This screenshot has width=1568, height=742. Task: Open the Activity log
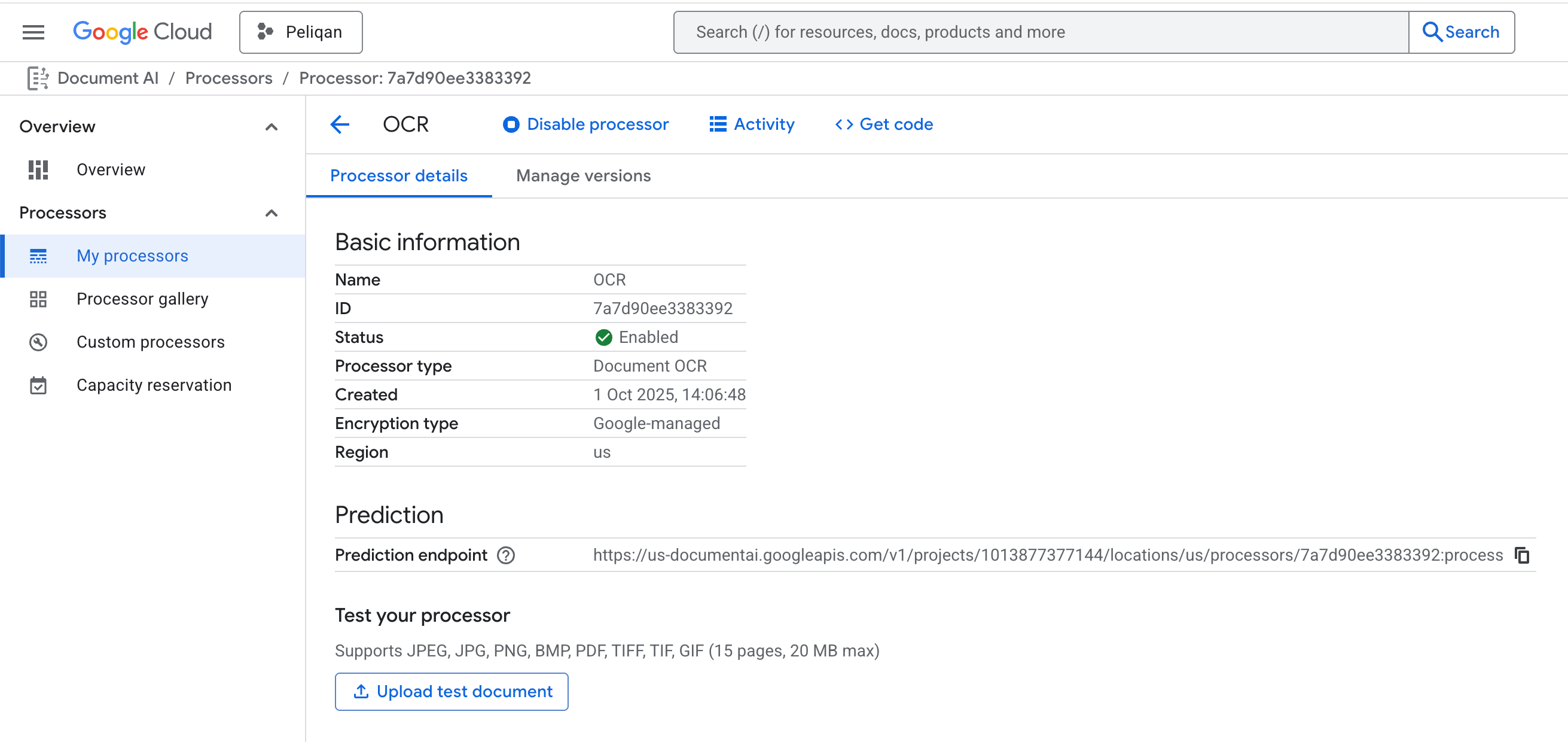coord(752,124)
